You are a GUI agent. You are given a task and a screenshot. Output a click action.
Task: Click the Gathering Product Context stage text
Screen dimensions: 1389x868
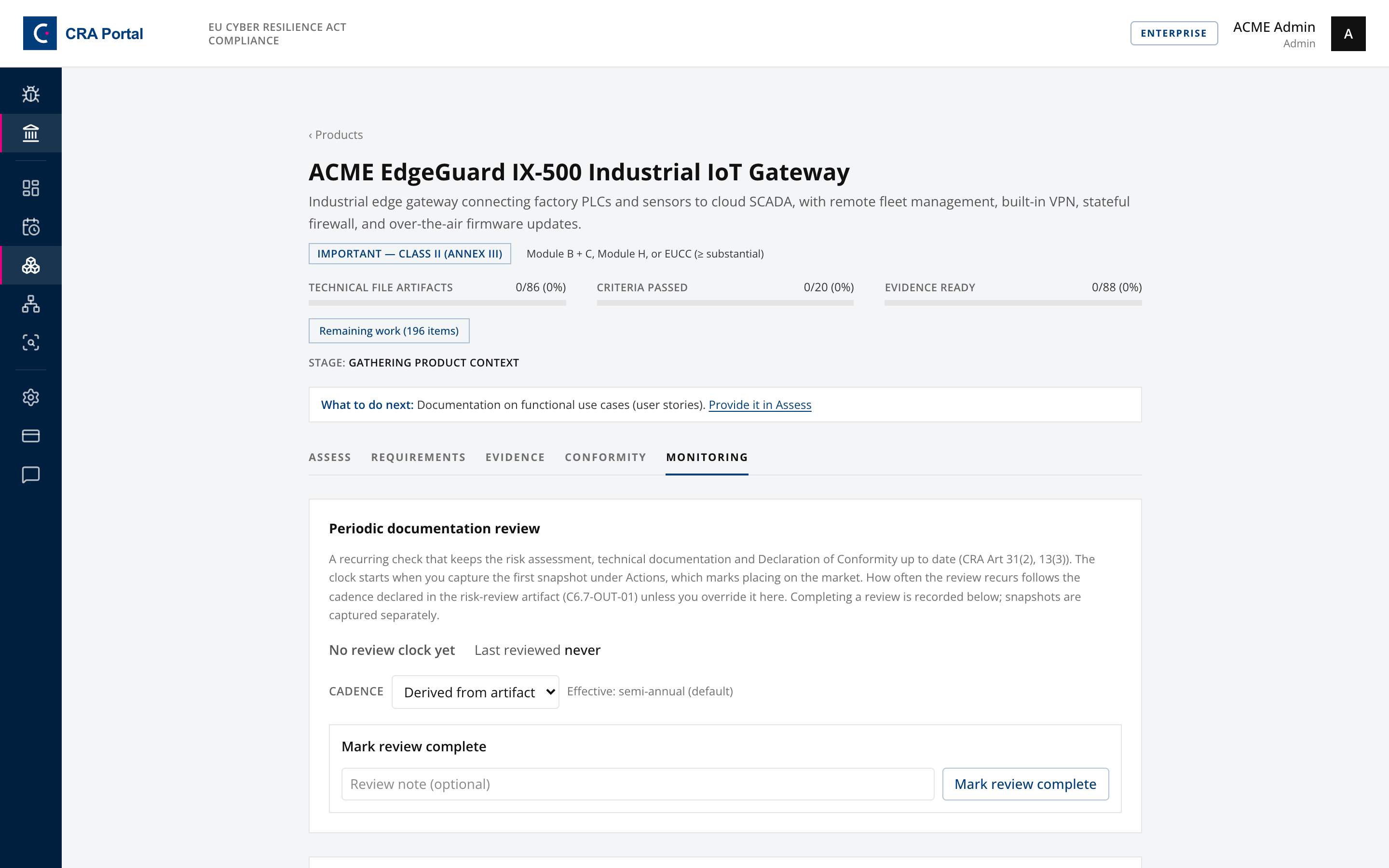click(434, 363)
